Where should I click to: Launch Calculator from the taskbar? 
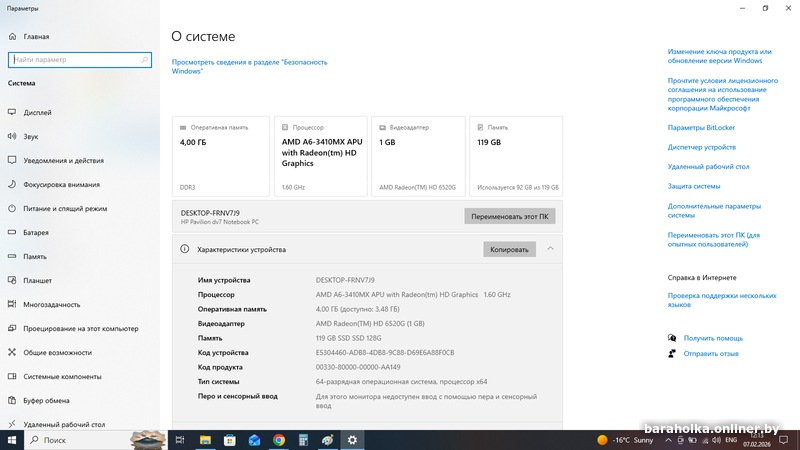click(x=303, y=440)
